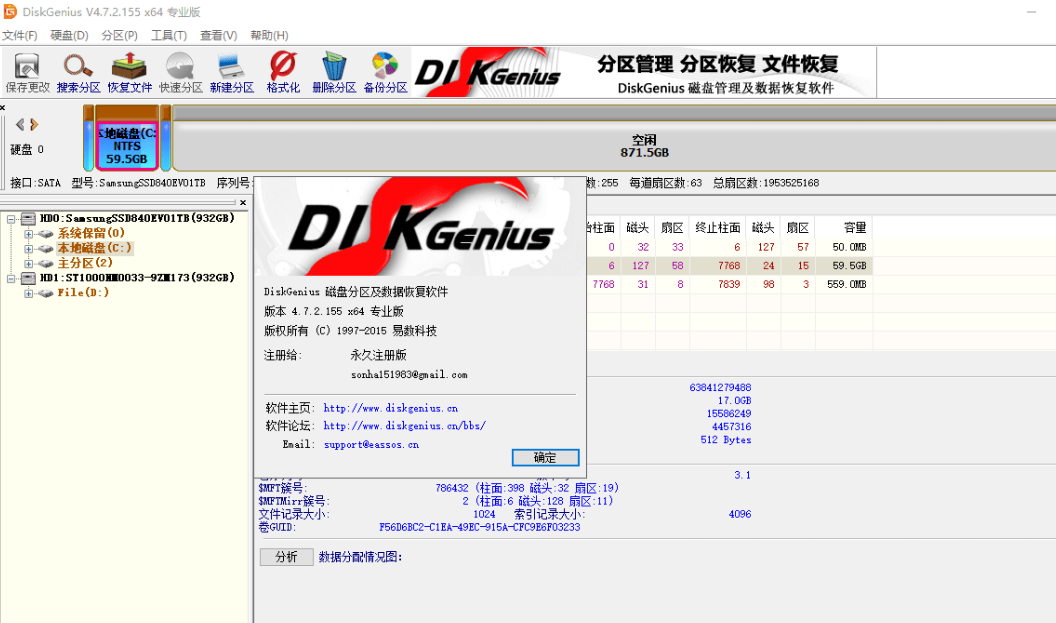Open the diskgenius.cn/bbs/ forum link

[405, 426]
